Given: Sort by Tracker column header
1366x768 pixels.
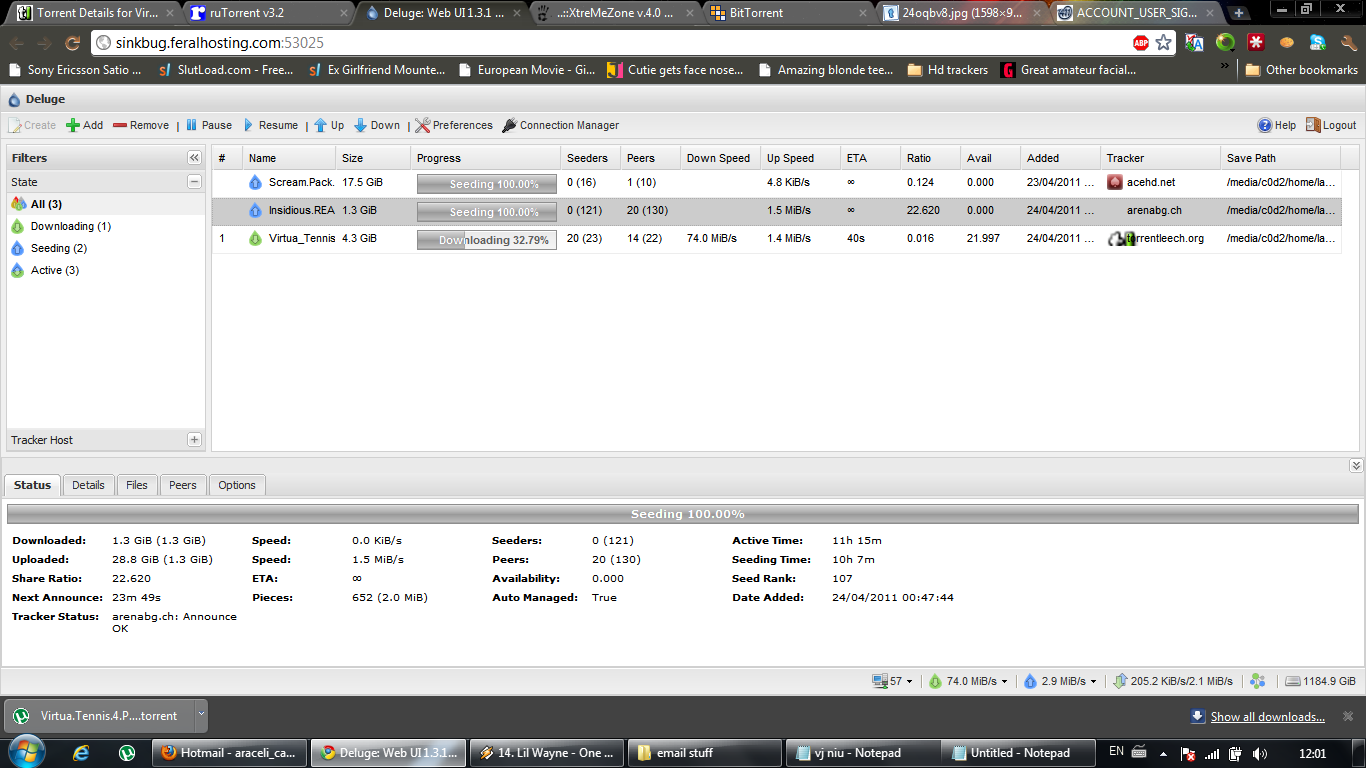Looking at the screenshot, I should [x=1161, y=158].
